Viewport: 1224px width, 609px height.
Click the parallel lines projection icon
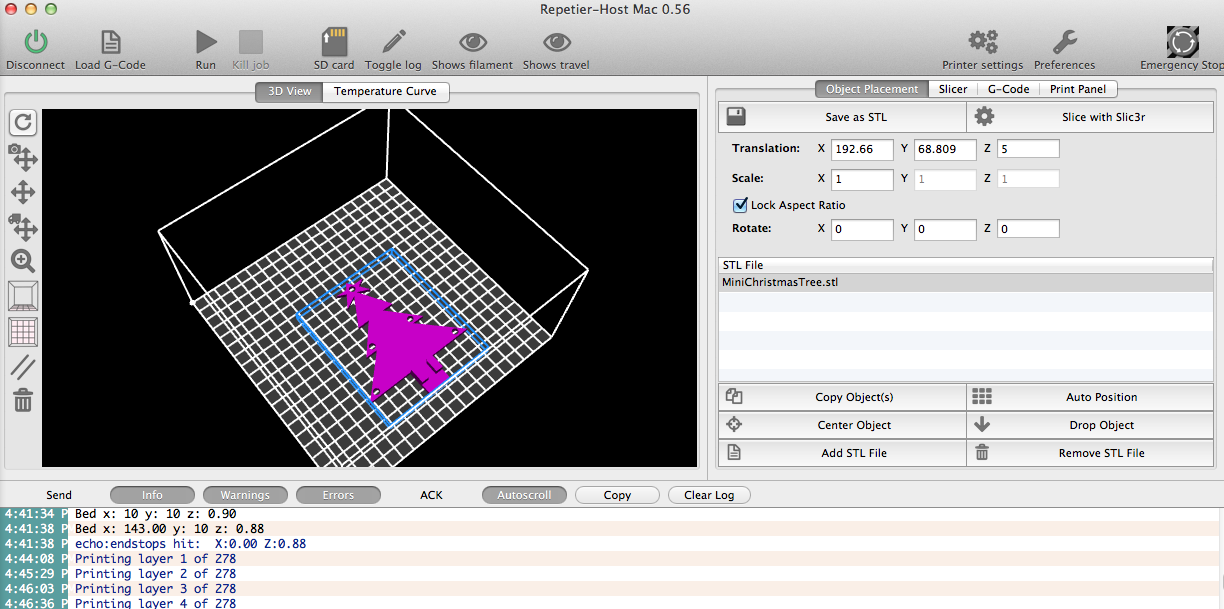[x=23, y=367]
